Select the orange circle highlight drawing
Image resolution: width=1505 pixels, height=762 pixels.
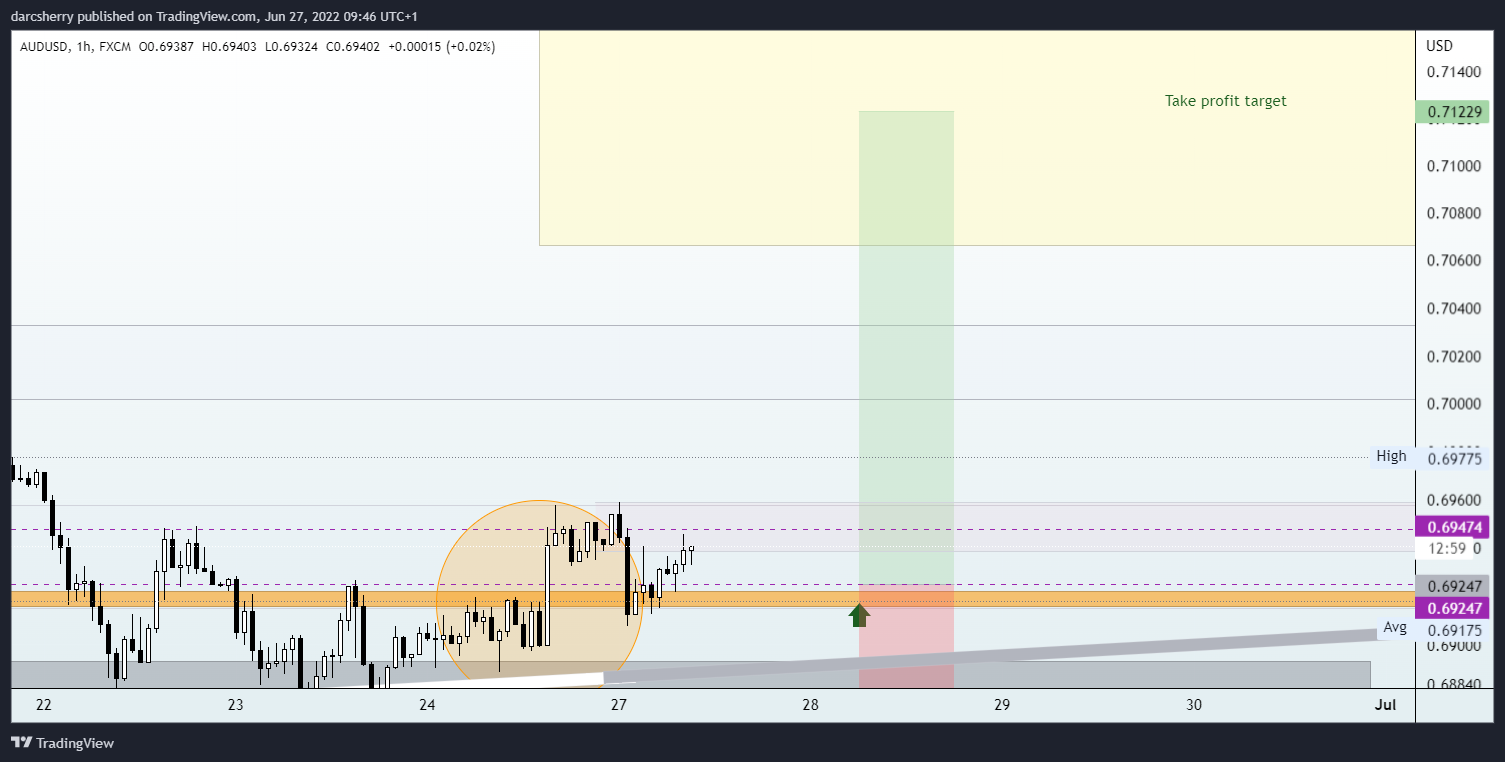pos(539,593)
